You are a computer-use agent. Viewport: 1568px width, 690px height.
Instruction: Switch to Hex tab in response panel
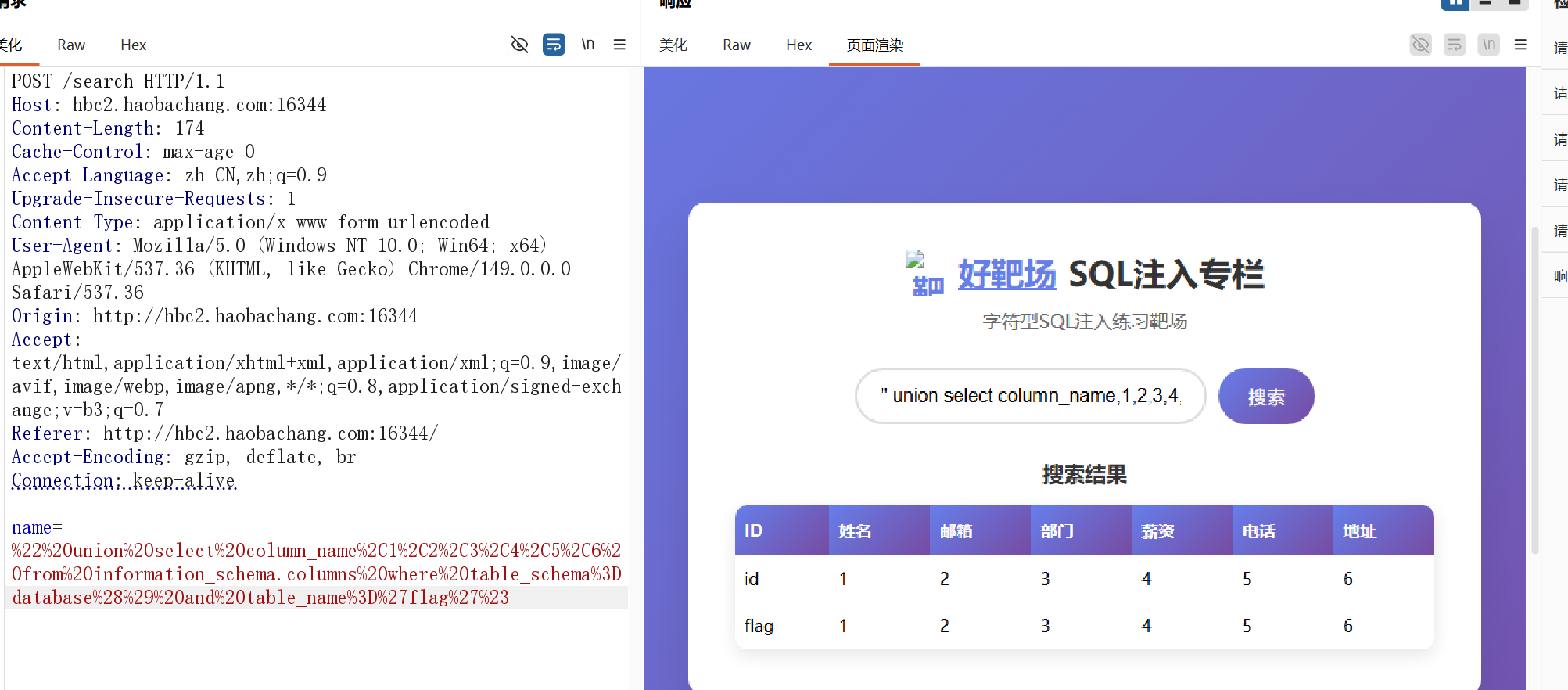coord(799,45)
